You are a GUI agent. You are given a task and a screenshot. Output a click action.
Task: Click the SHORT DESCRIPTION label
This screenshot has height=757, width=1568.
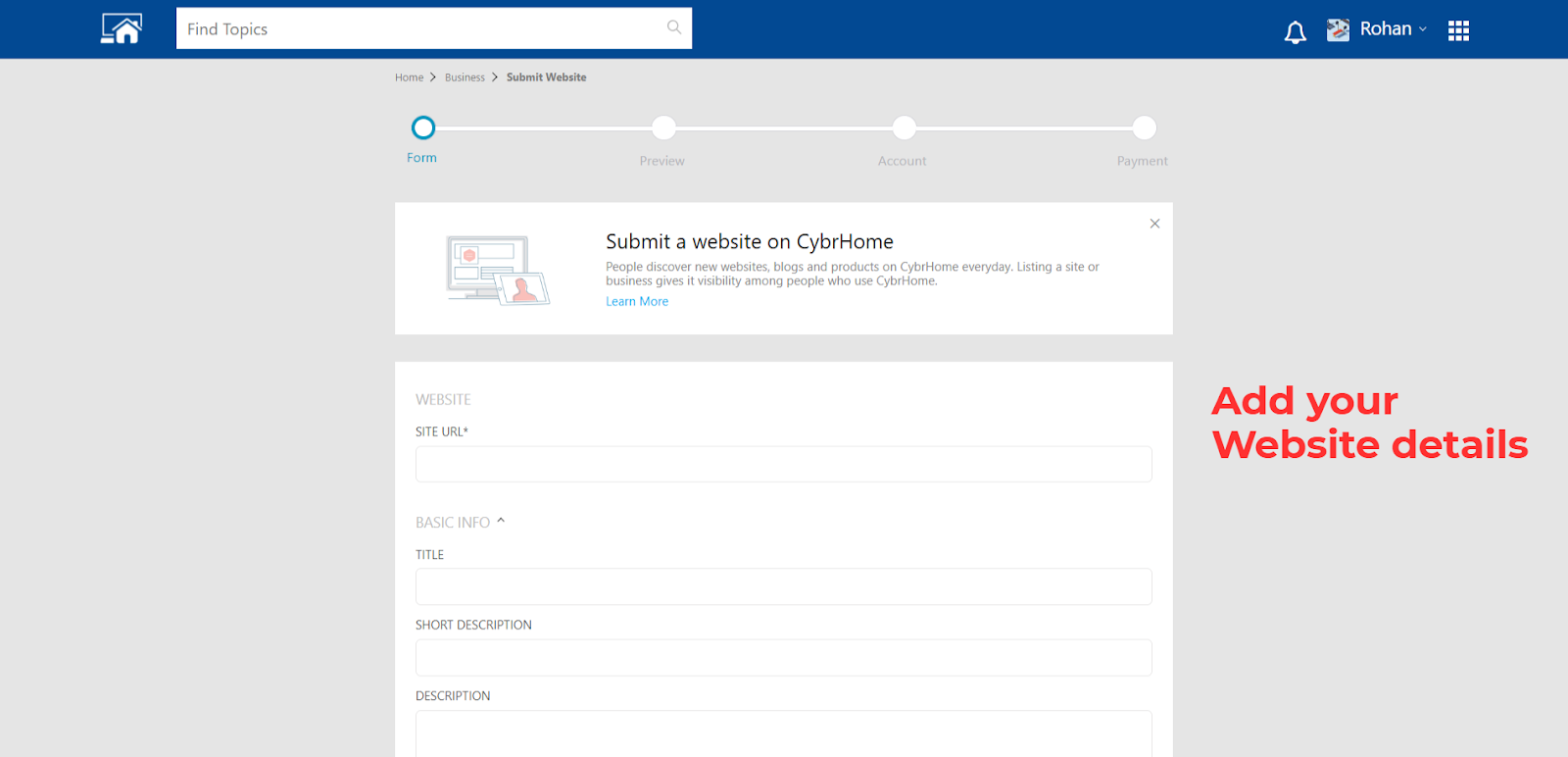click(473, 625)
